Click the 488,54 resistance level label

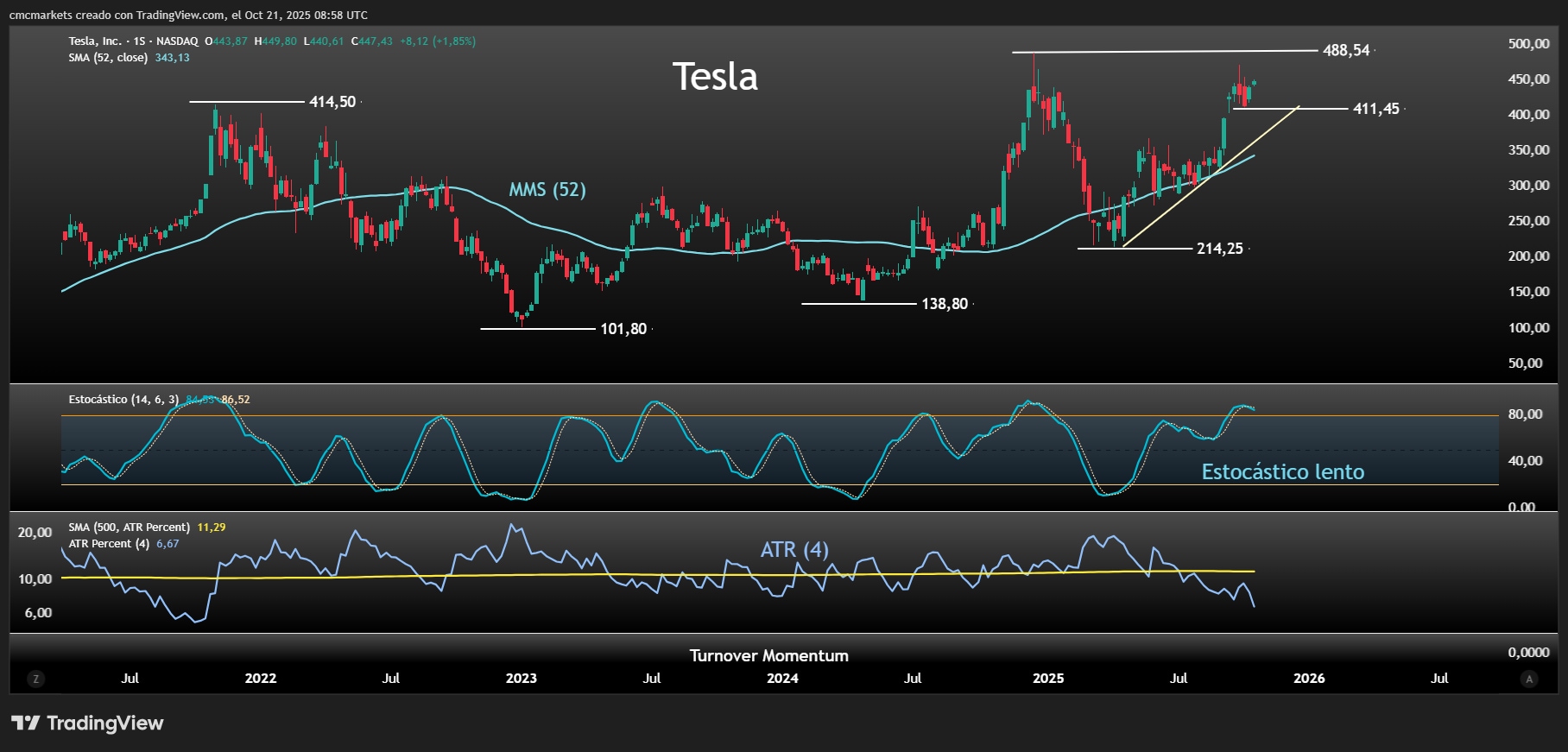[1346, 51]
